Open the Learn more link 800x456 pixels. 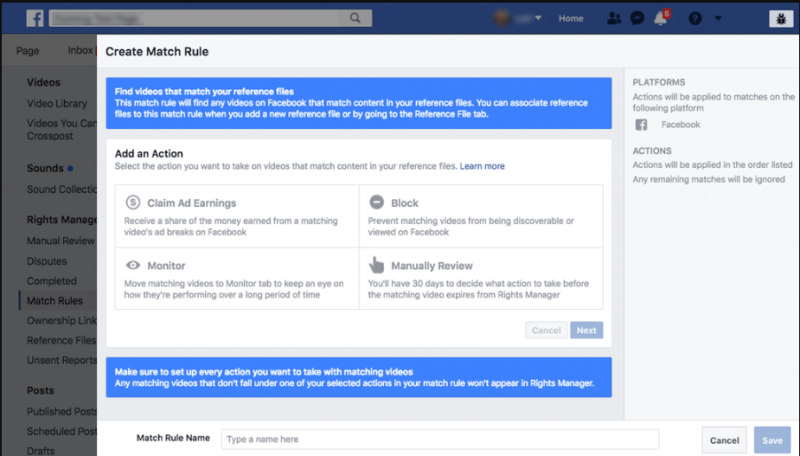pos(482,166)
